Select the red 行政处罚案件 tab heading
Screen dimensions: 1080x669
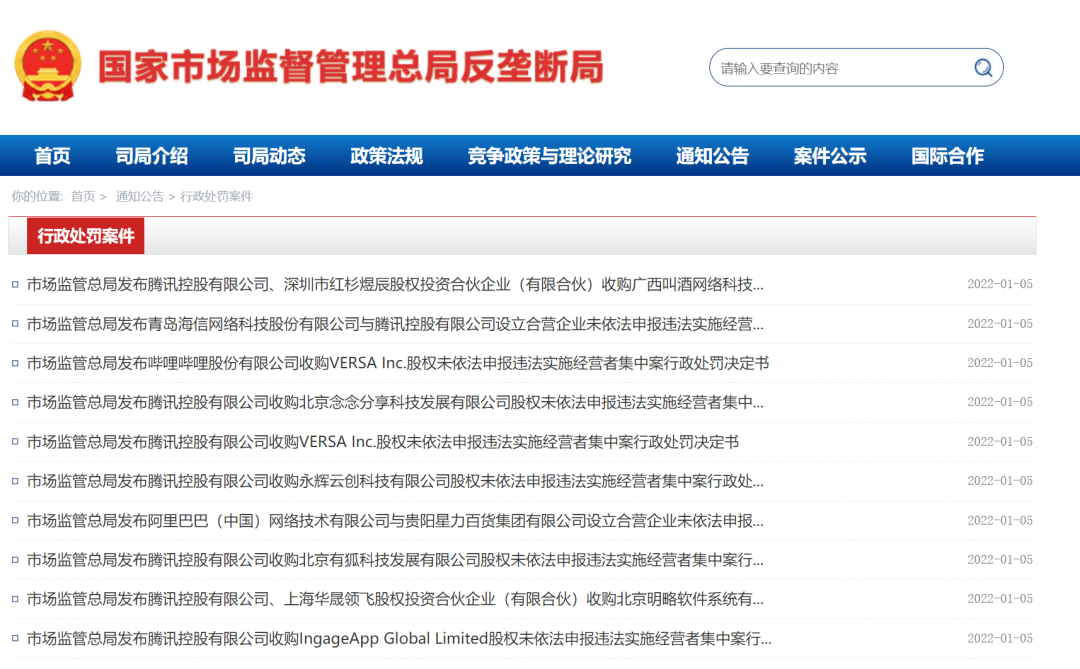point(85,236)
